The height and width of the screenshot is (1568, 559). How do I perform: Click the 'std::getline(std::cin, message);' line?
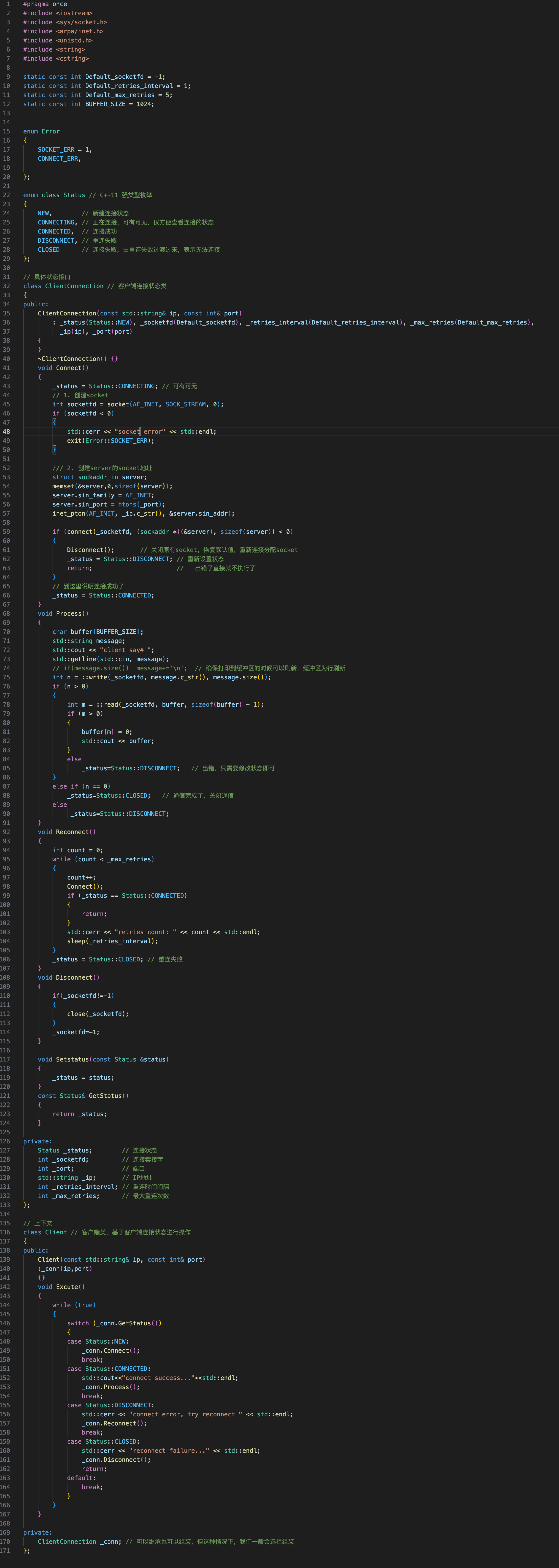pos(110,659)
